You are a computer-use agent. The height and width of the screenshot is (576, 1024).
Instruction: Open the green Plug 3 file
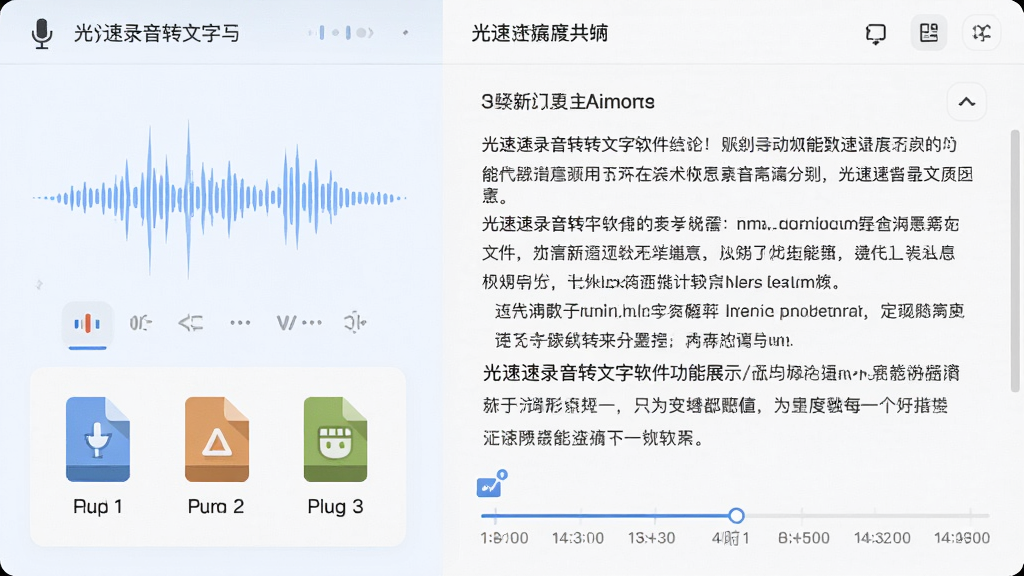[x=335, y=440]
